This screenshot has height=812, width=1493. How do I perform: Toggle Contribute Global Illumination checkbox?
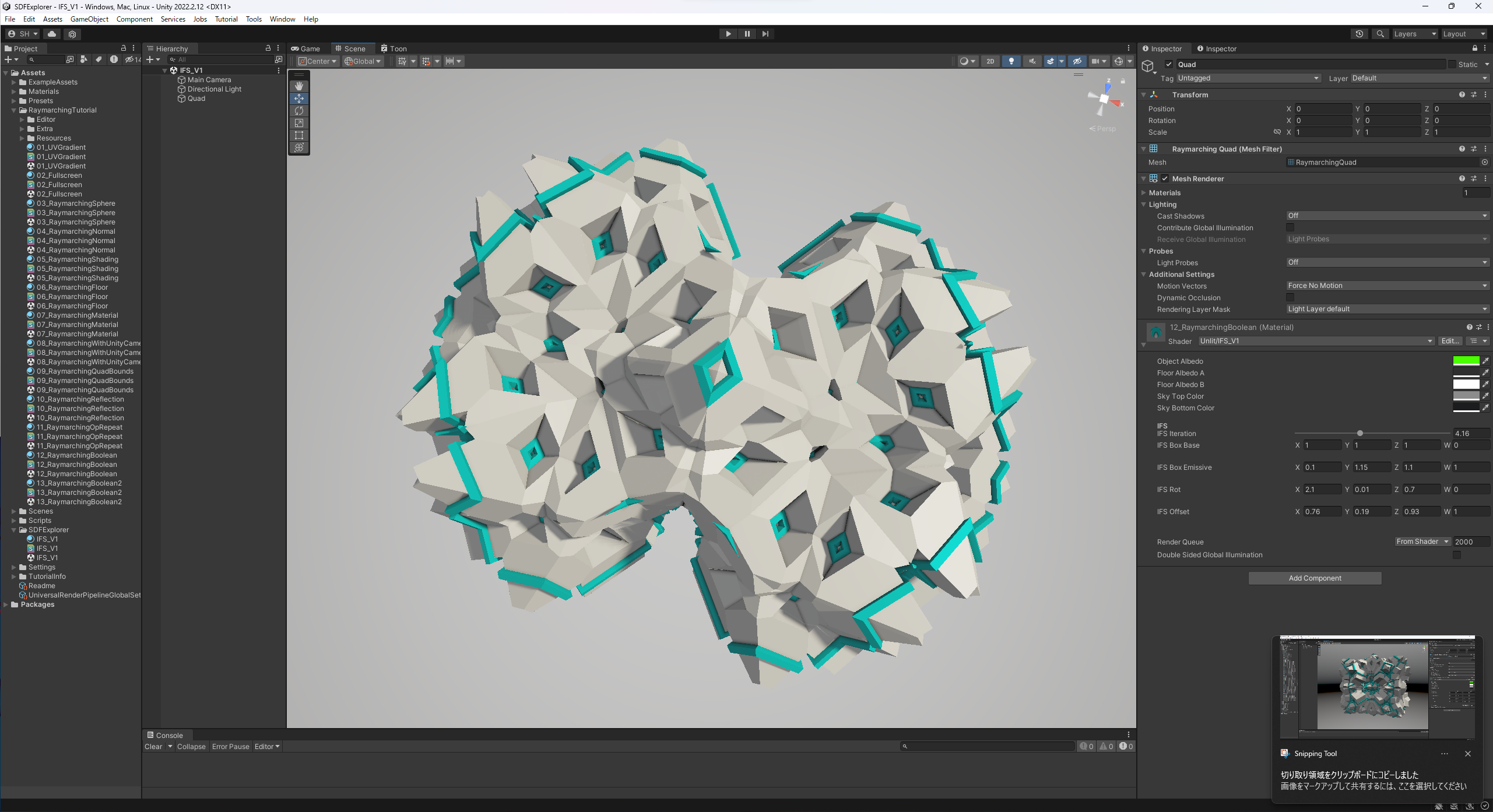tap(1290, 227)
